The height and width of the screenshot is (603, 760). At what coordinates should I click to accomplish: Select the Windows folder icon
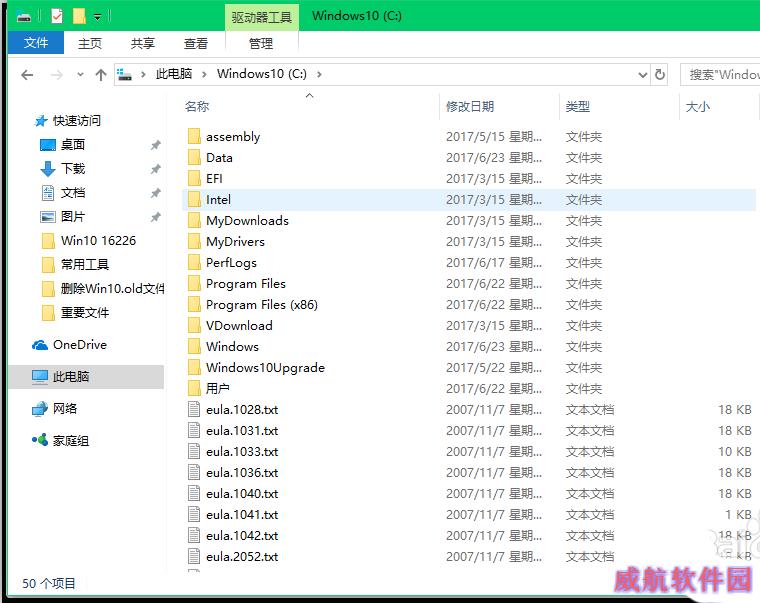coord(194,347)
